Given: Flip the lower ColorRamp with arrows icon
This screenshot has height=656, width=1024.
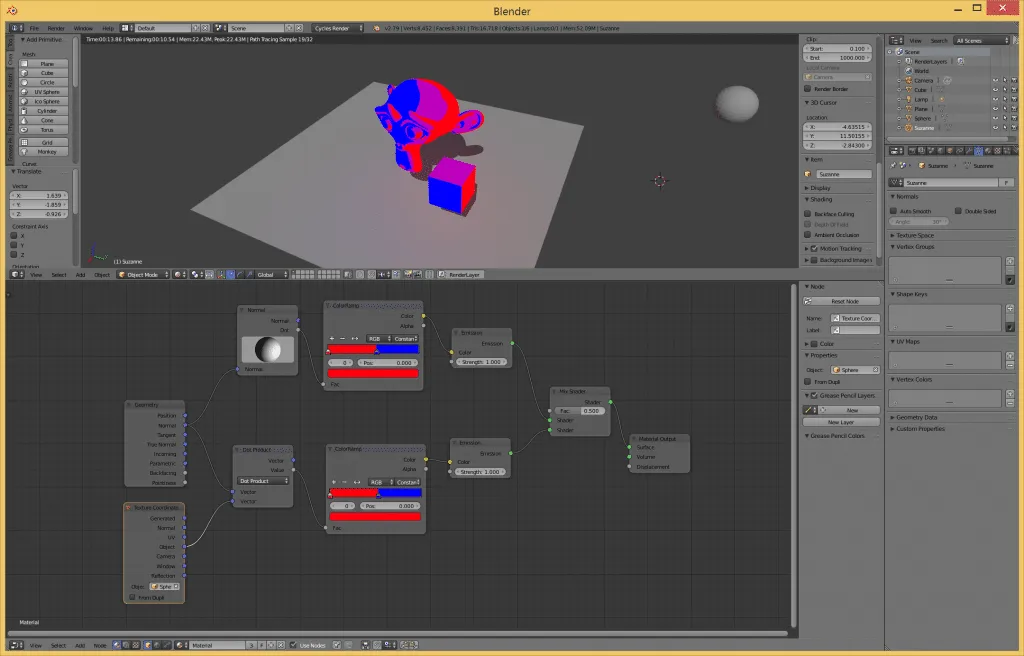Looking at the screenshot, I should (x=357, y=482).
